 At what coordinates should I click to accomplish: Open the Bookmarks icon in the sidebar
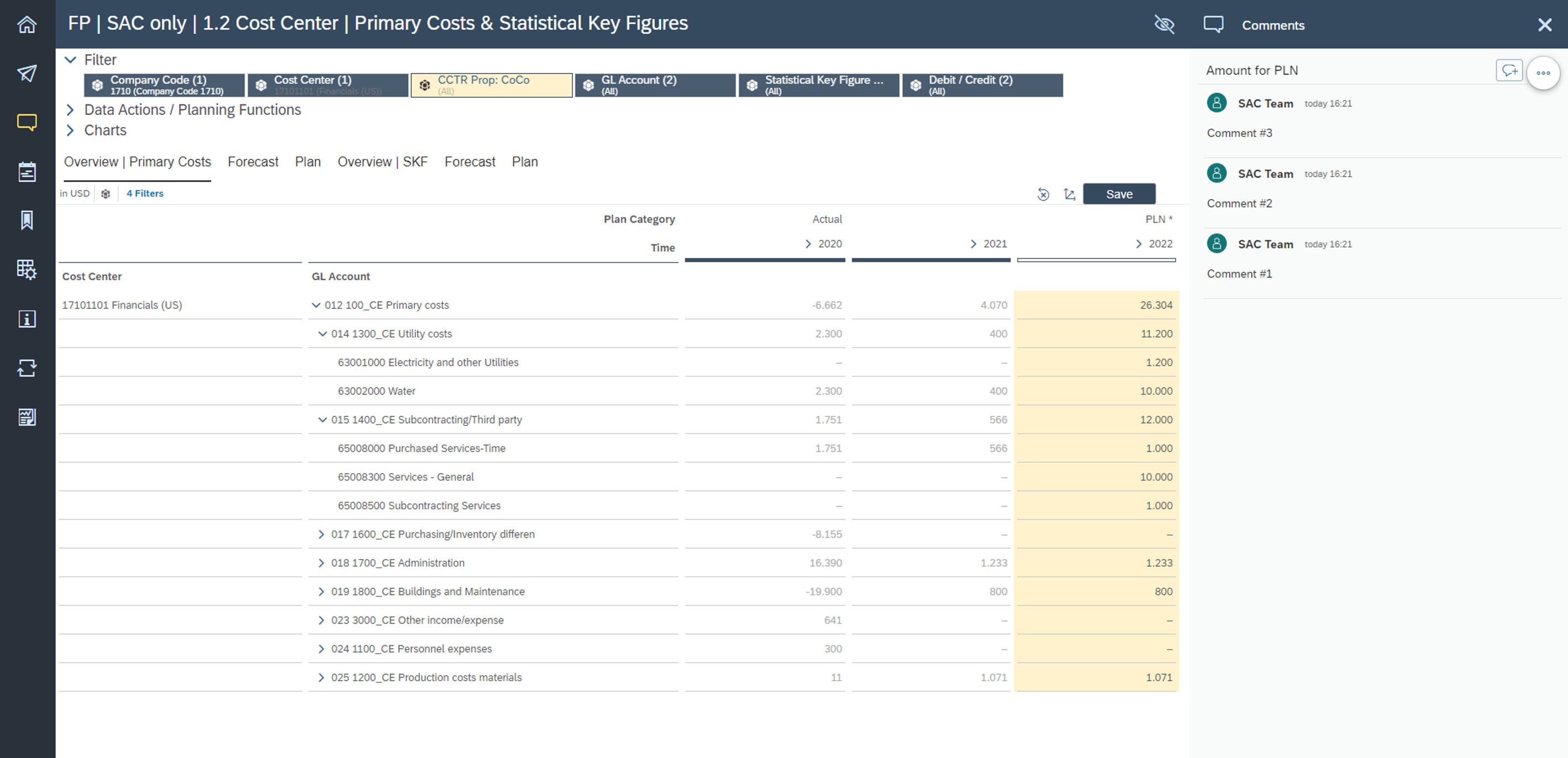pos(27,220)
